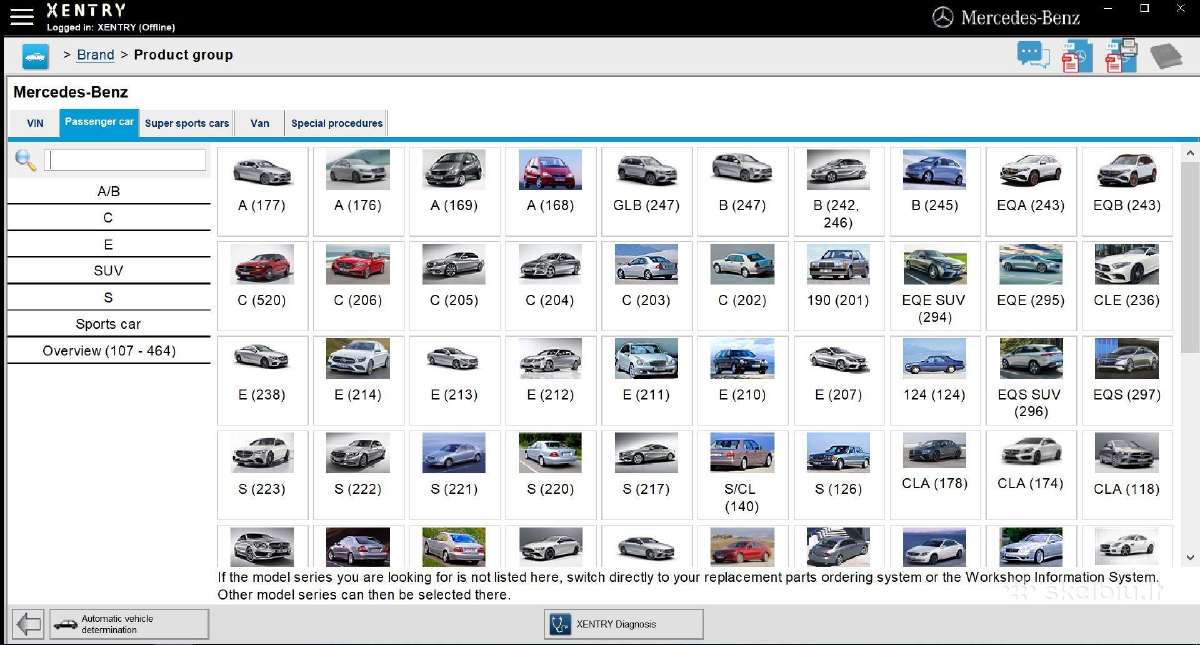Open the E (238) model tile
Viewport: 1200px width, 645px height.
coord(262,380)
